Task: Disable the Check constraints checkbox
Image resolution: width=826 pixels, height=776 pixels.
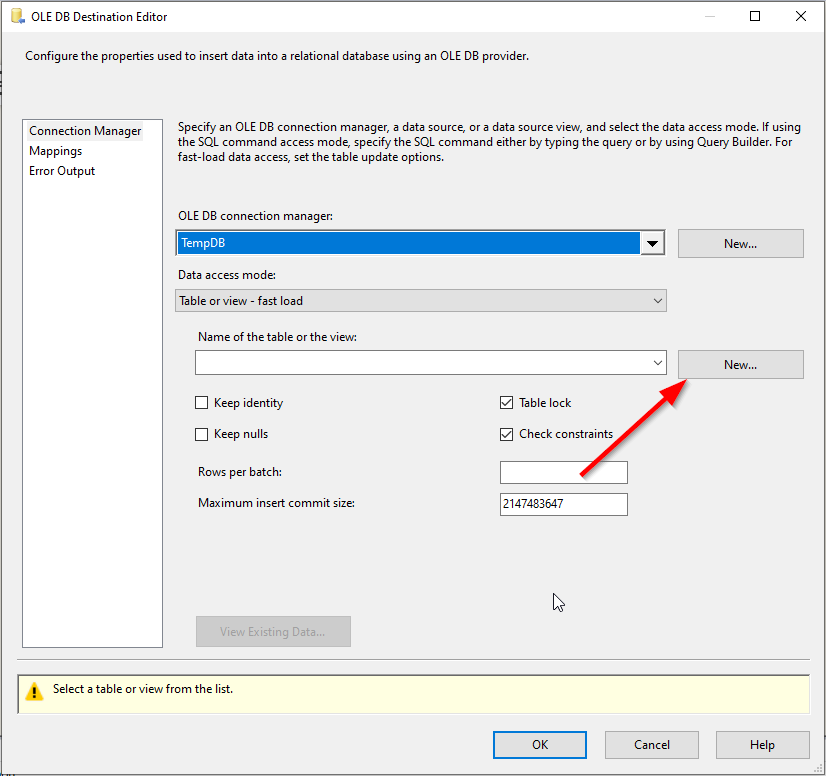Action: click(507, 434)
